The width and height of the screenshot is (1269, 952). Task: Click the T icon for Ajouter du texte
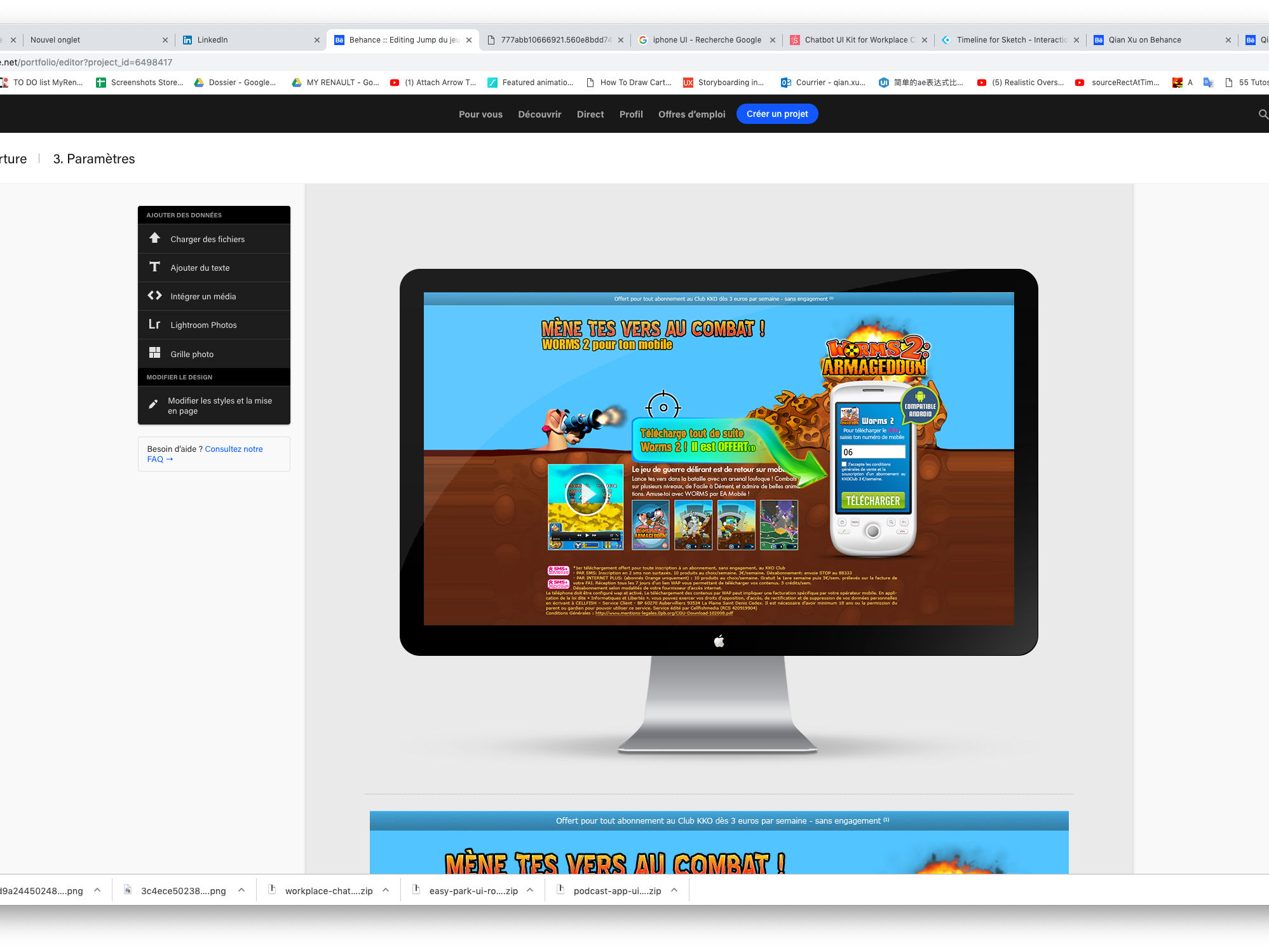click(x=154, y=267)
